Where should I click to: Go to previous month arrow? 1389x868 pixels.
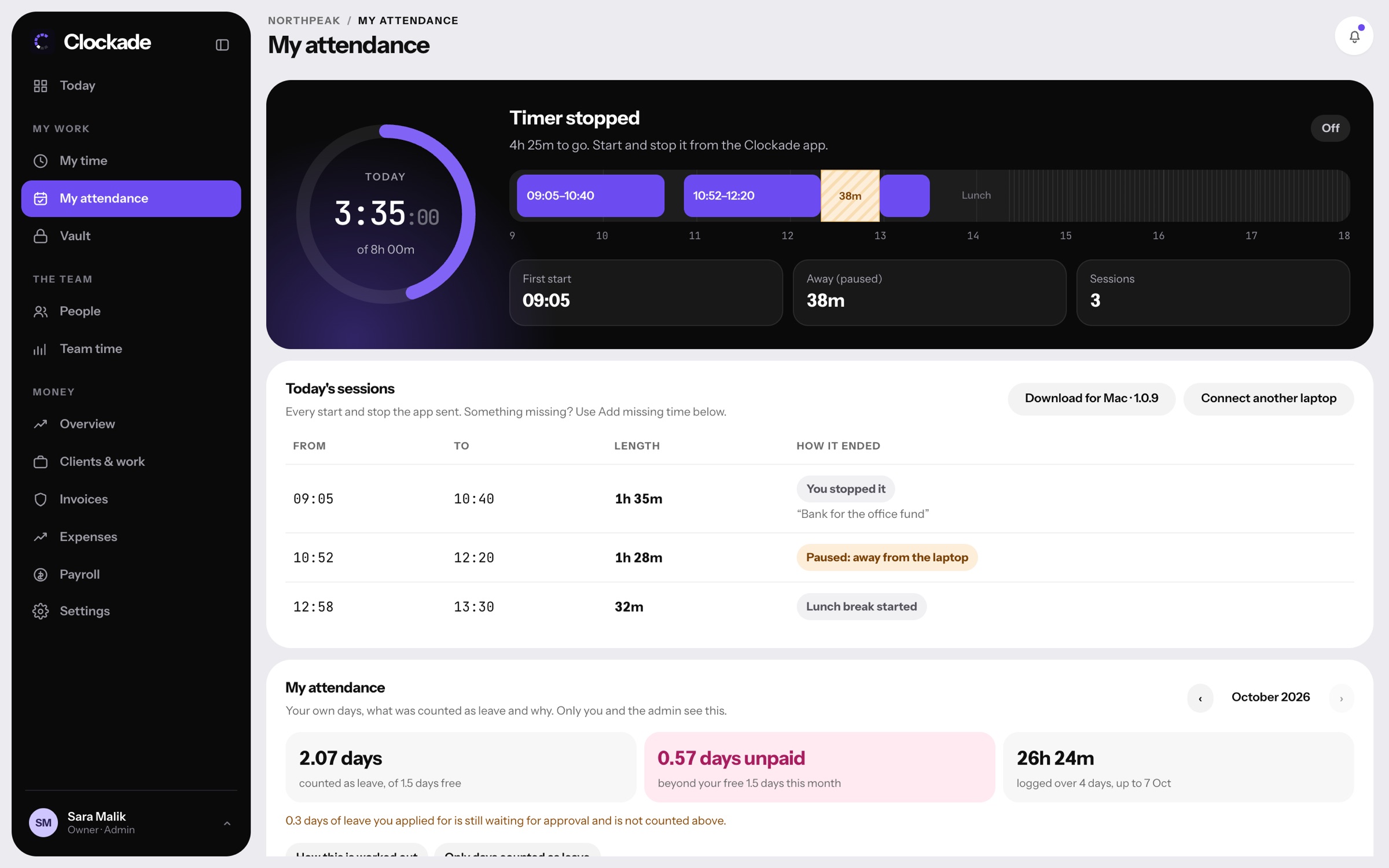coord(1200,698)
